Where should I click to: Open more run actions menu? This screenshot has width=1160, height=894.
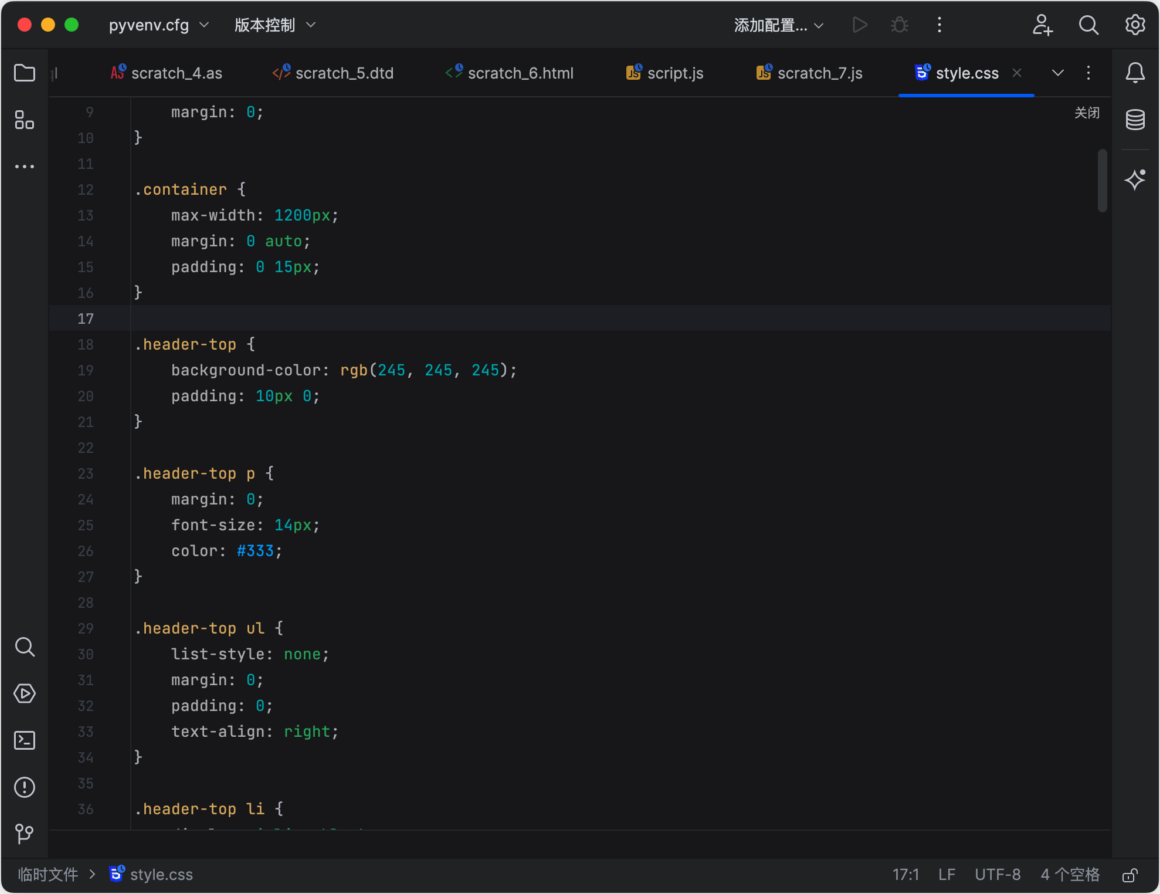click(940, 25)
